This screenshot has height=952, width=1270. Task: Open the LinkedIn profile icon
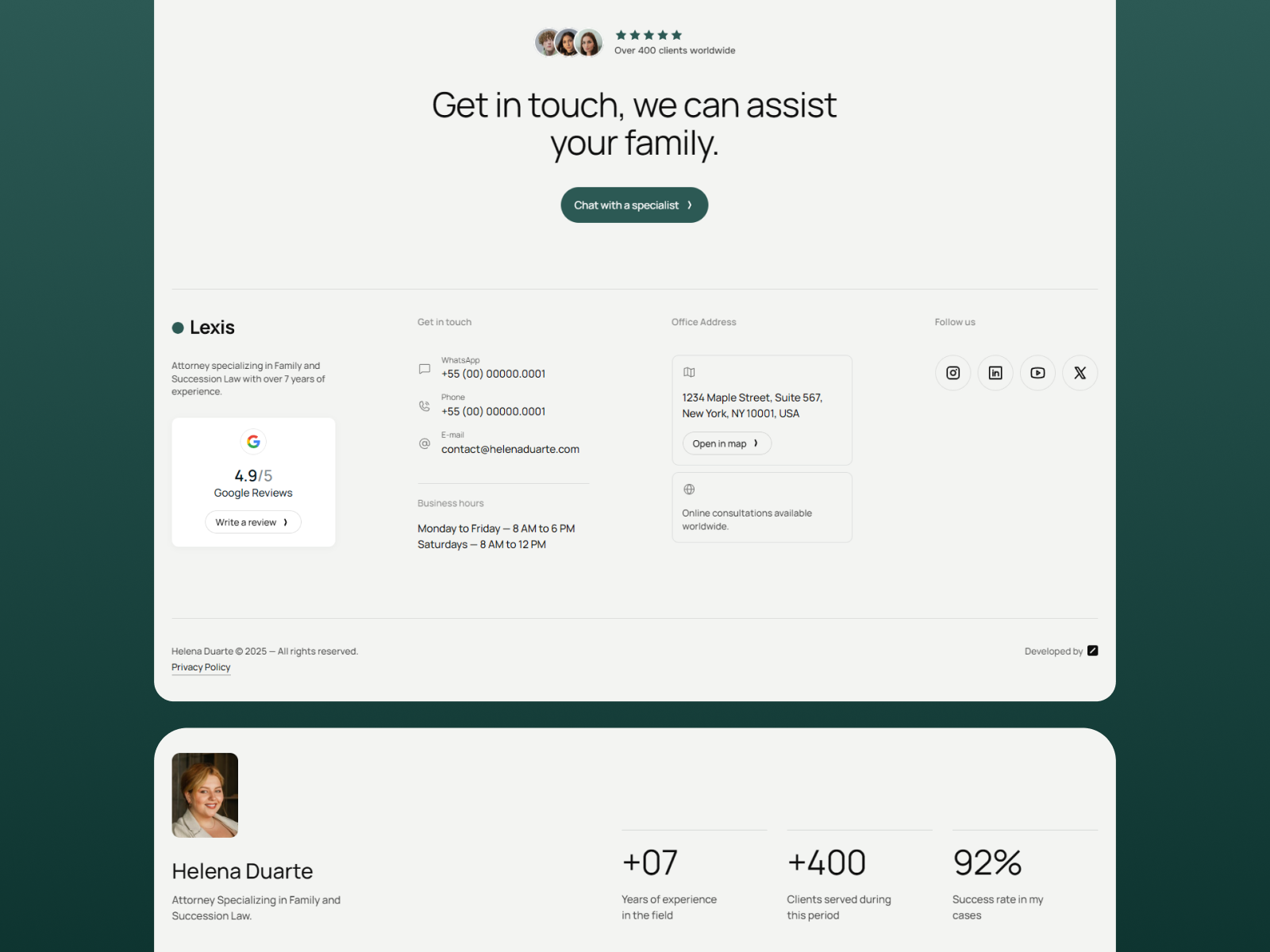(x=995, y=373)
